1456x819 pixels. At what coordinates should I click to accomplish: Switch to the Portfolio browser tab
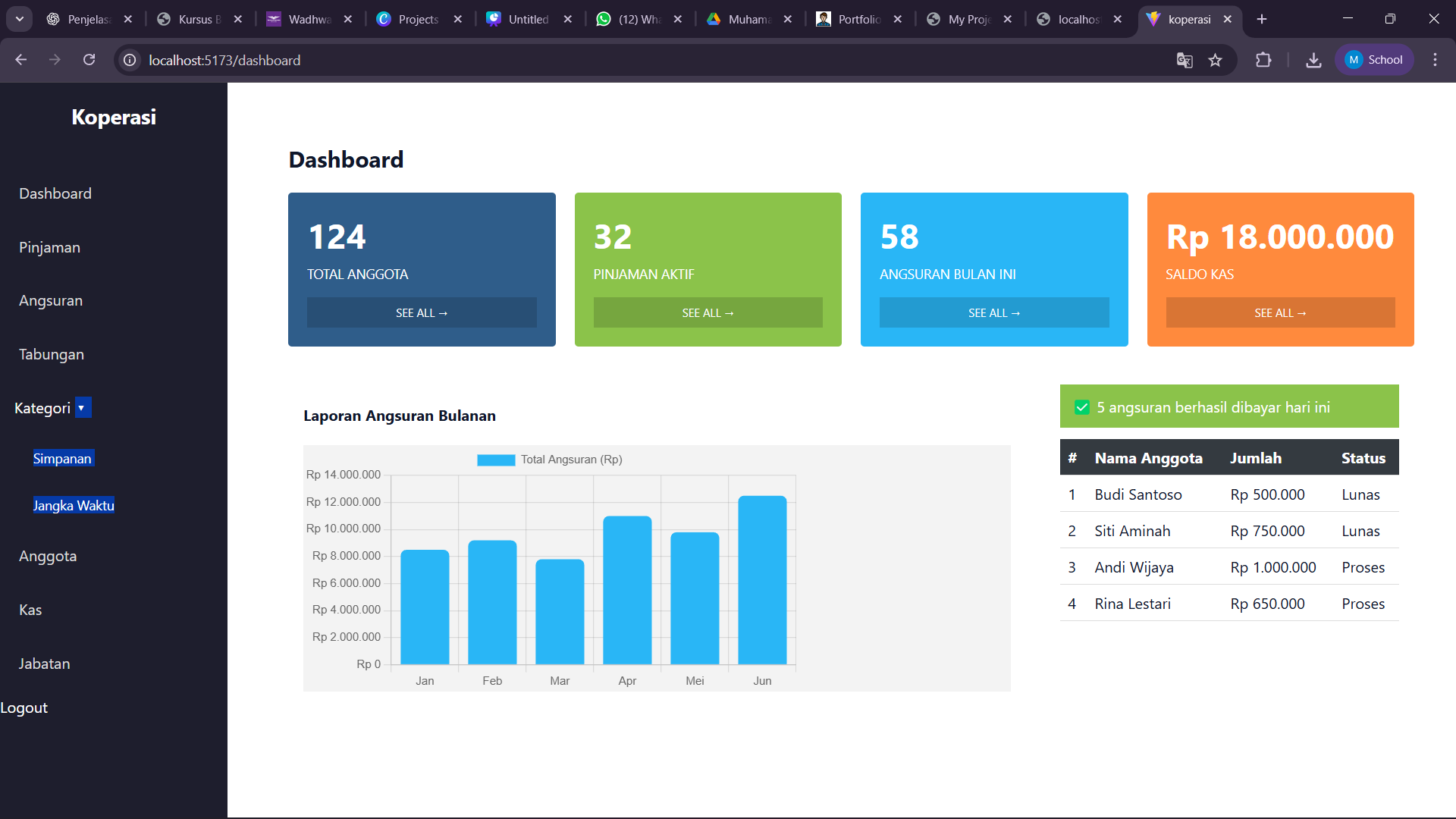tap(858, 19)
